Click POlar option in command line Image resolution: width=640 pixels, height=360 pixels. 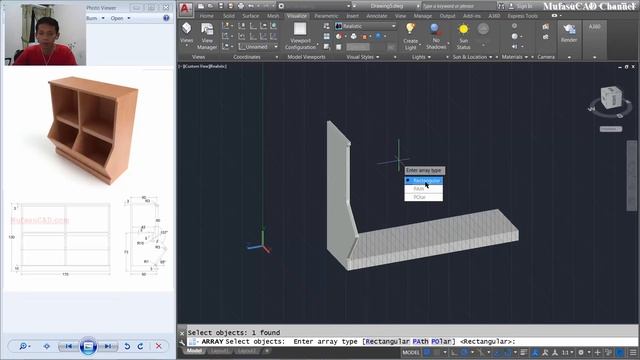coord(441,342)
